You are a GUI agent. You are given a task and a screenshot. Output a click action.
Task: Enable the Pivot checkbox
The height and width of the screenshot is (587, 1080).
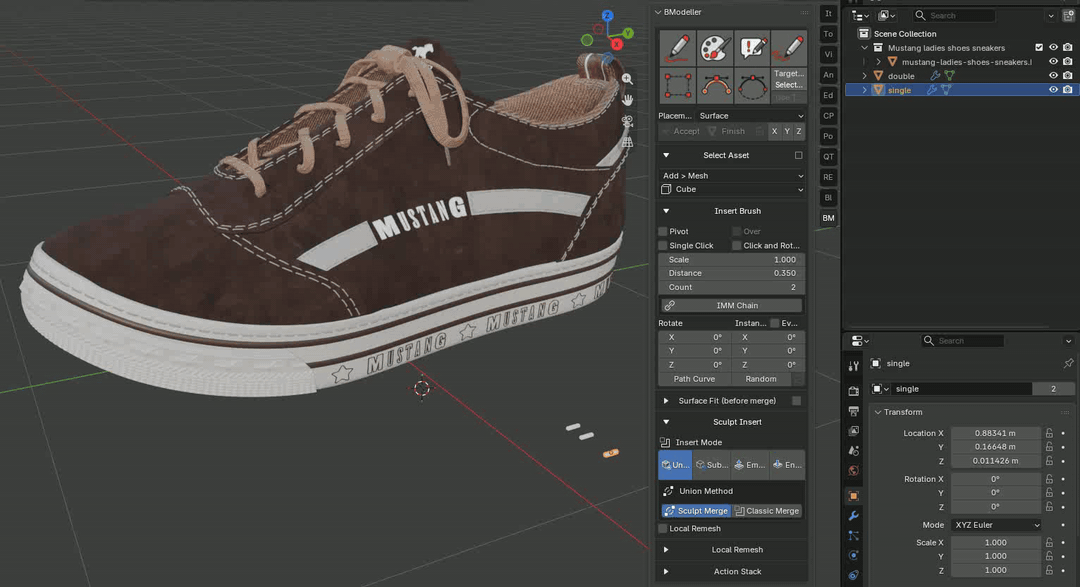(663, 231)
